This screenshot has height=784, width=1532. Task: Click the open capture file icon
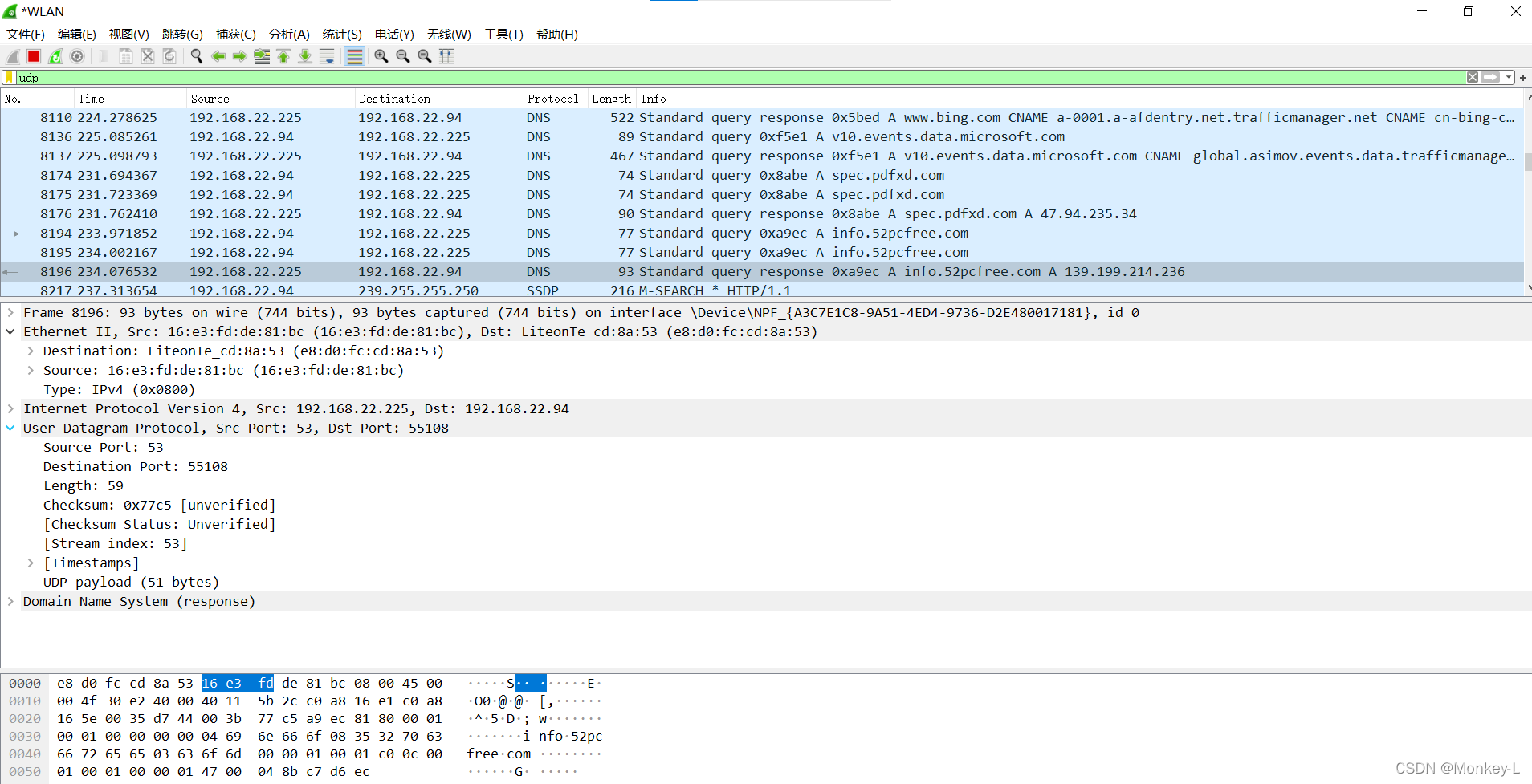point(104,56)
